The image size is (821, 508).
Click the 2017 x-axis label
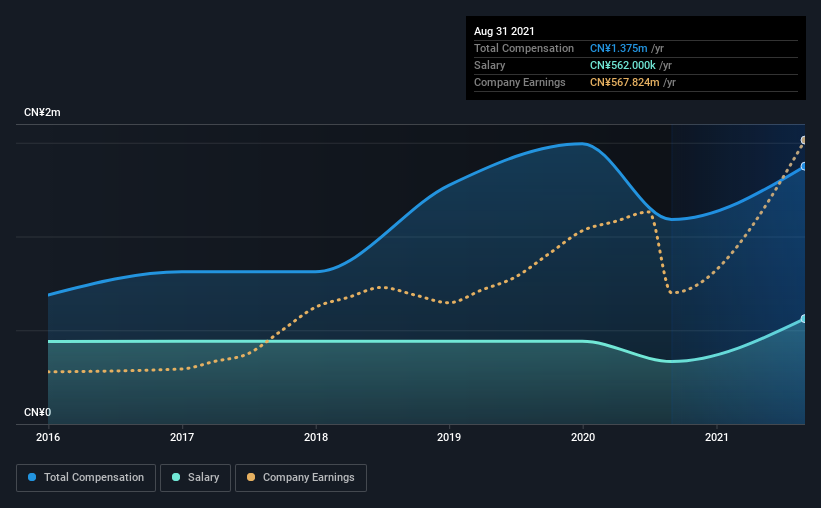[x=182, y=437]
